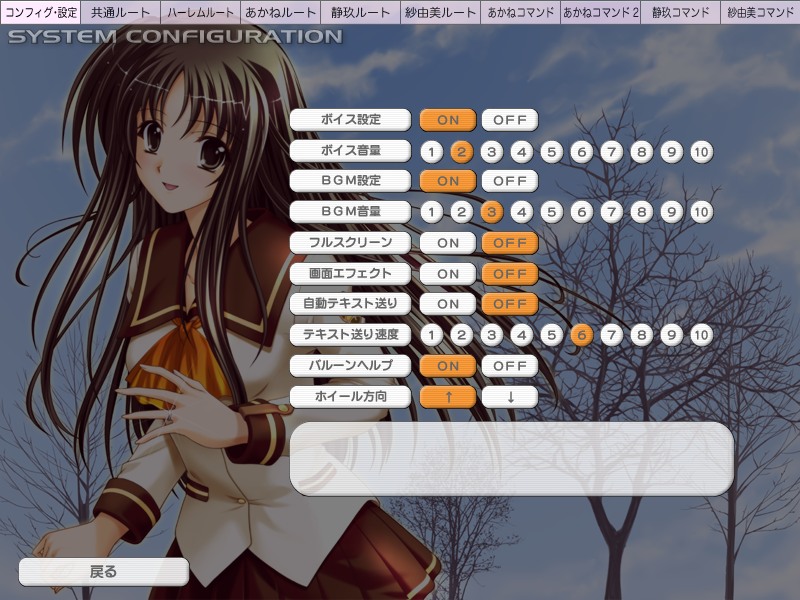Set ボイス音量 to 6
This screenshot has width=800, height=600.
click(582, 152)
